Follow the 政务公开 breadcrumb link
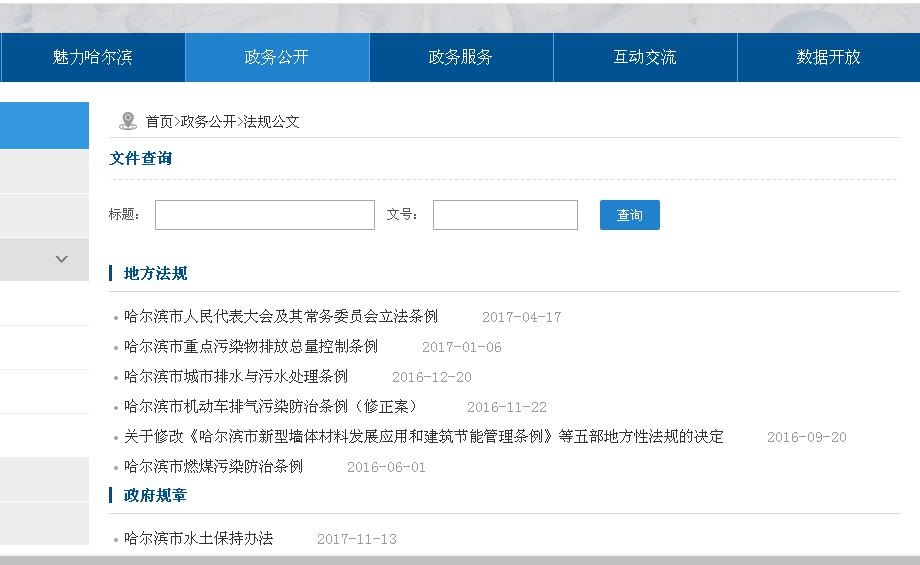The height and width of the screenshot is (565, 920). [x=208, y=121]
